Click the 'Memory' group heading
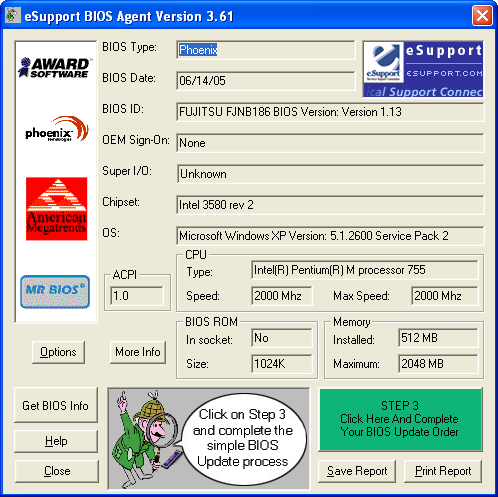 coord(352,322)
